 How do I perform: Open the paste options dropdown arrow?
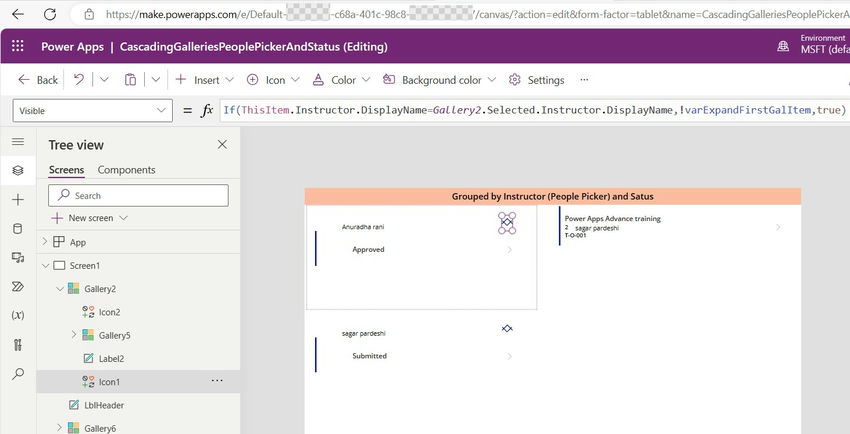(x=156, y=80)
